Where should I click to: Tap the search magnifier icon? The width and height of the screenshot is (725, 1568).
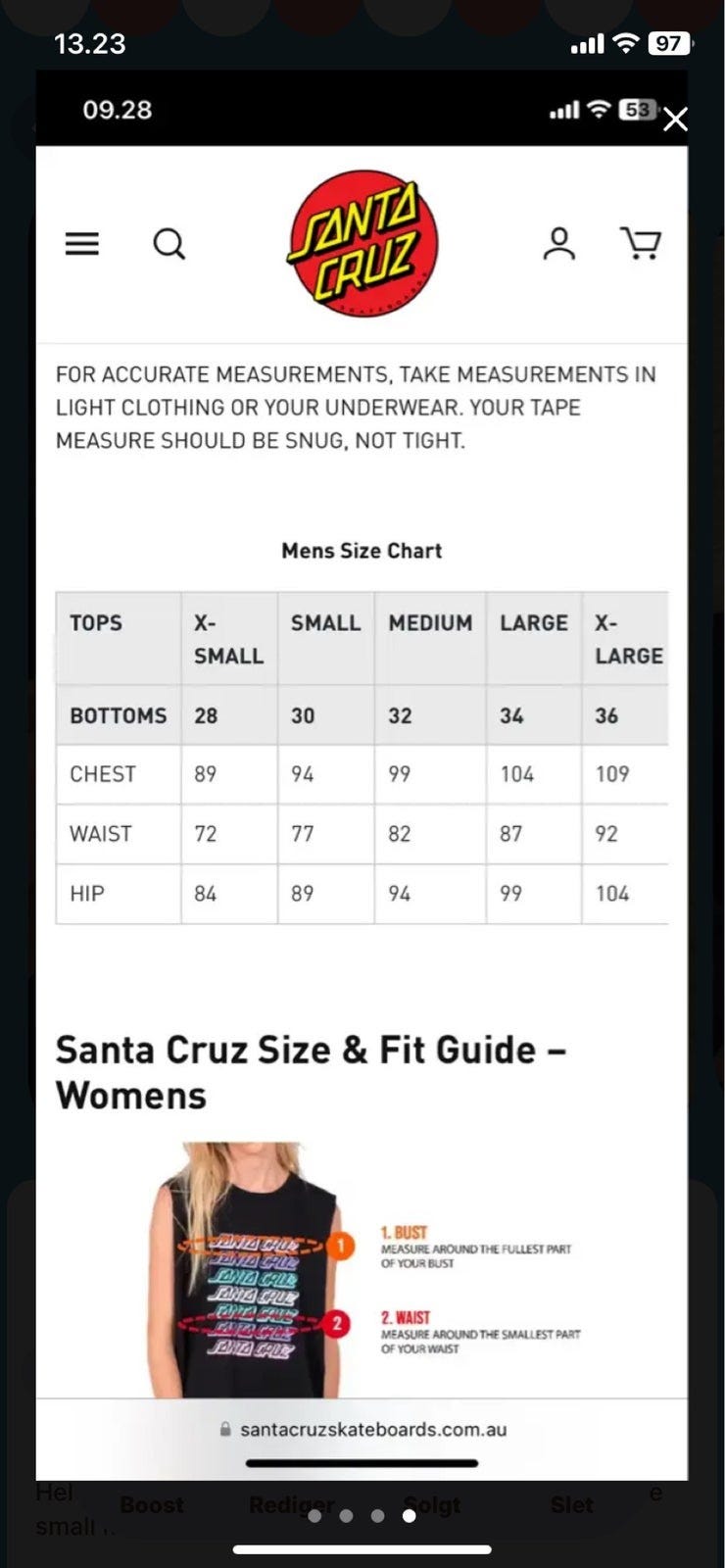coord(169,243)
